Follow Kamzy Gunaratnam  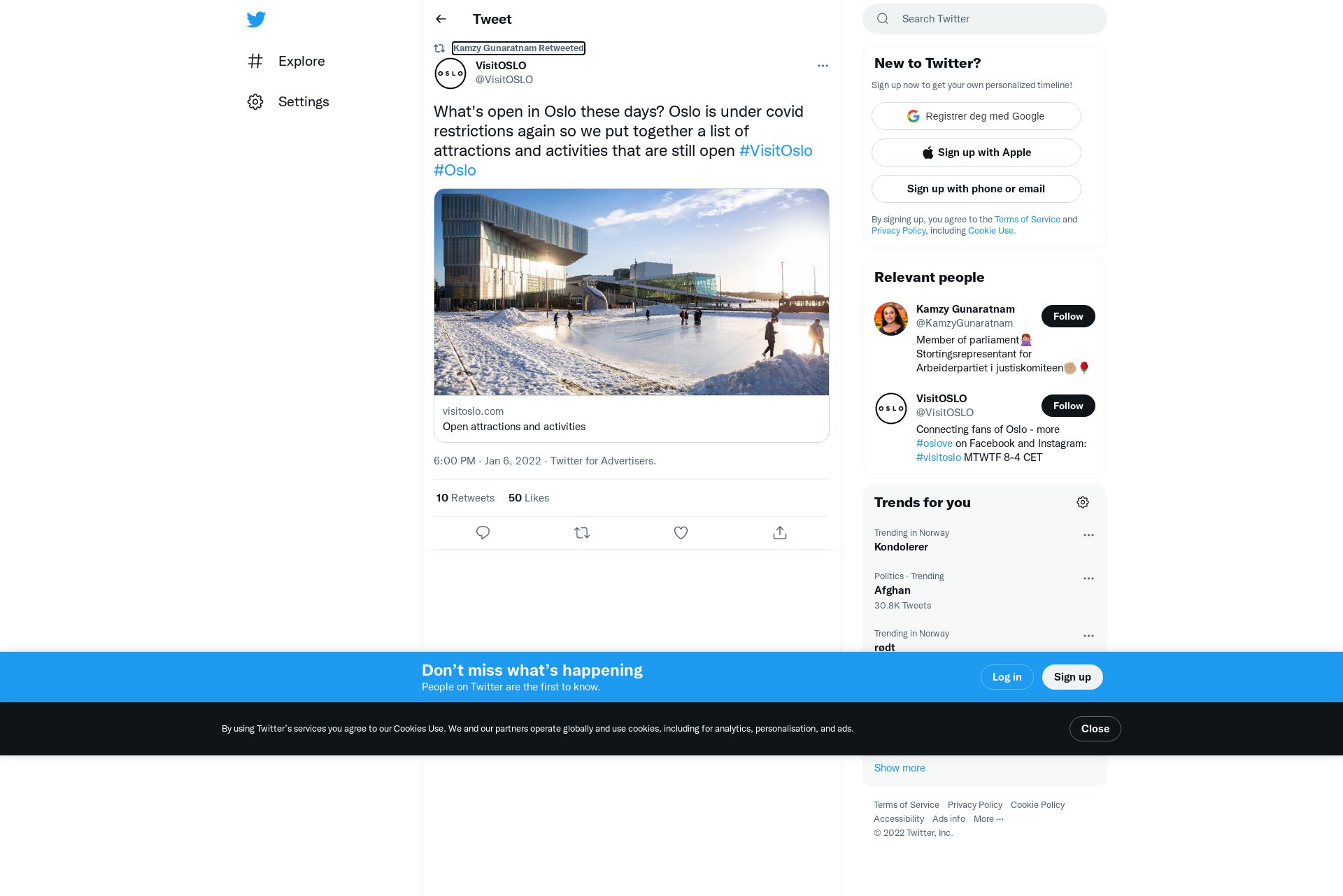(x=1068, y=316)
